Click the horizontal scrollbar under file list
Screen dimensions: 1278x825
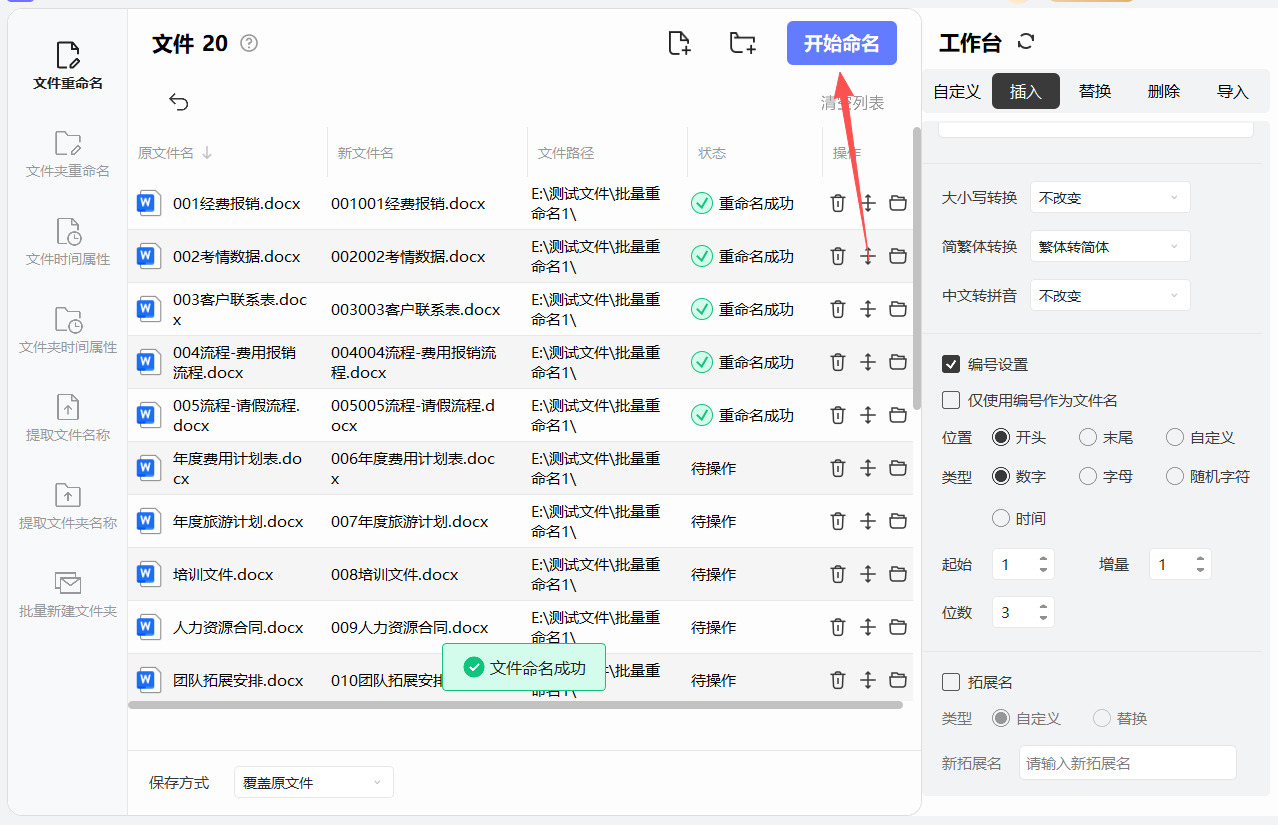tap(515, 705)
